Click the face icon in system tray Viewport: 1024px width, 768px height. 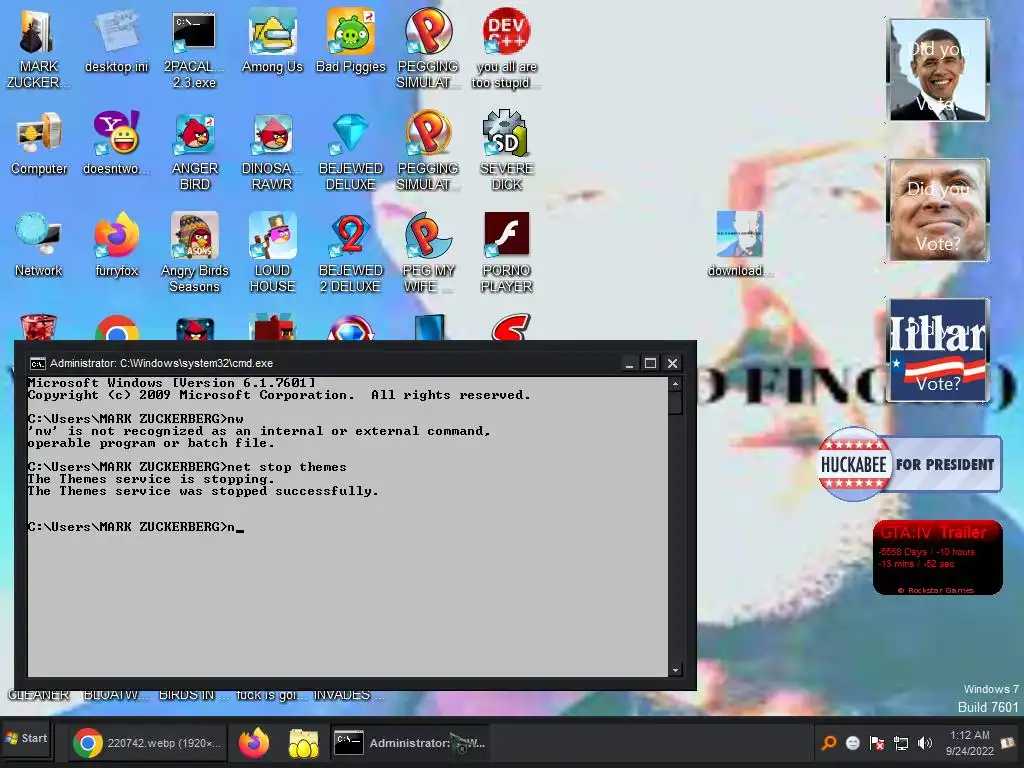[852, 743]
